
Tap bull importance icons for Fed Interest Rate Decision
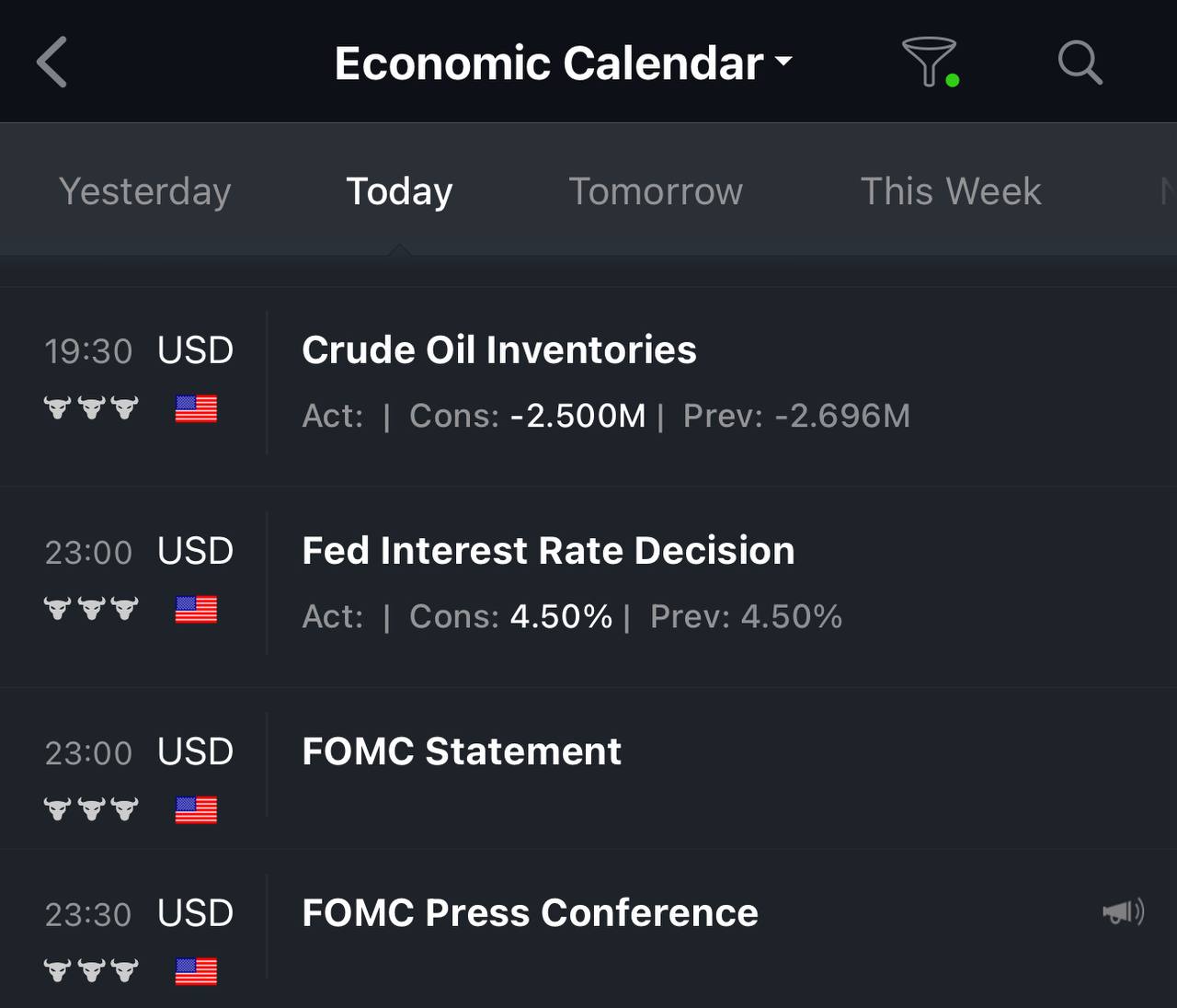tap(91, 609)
